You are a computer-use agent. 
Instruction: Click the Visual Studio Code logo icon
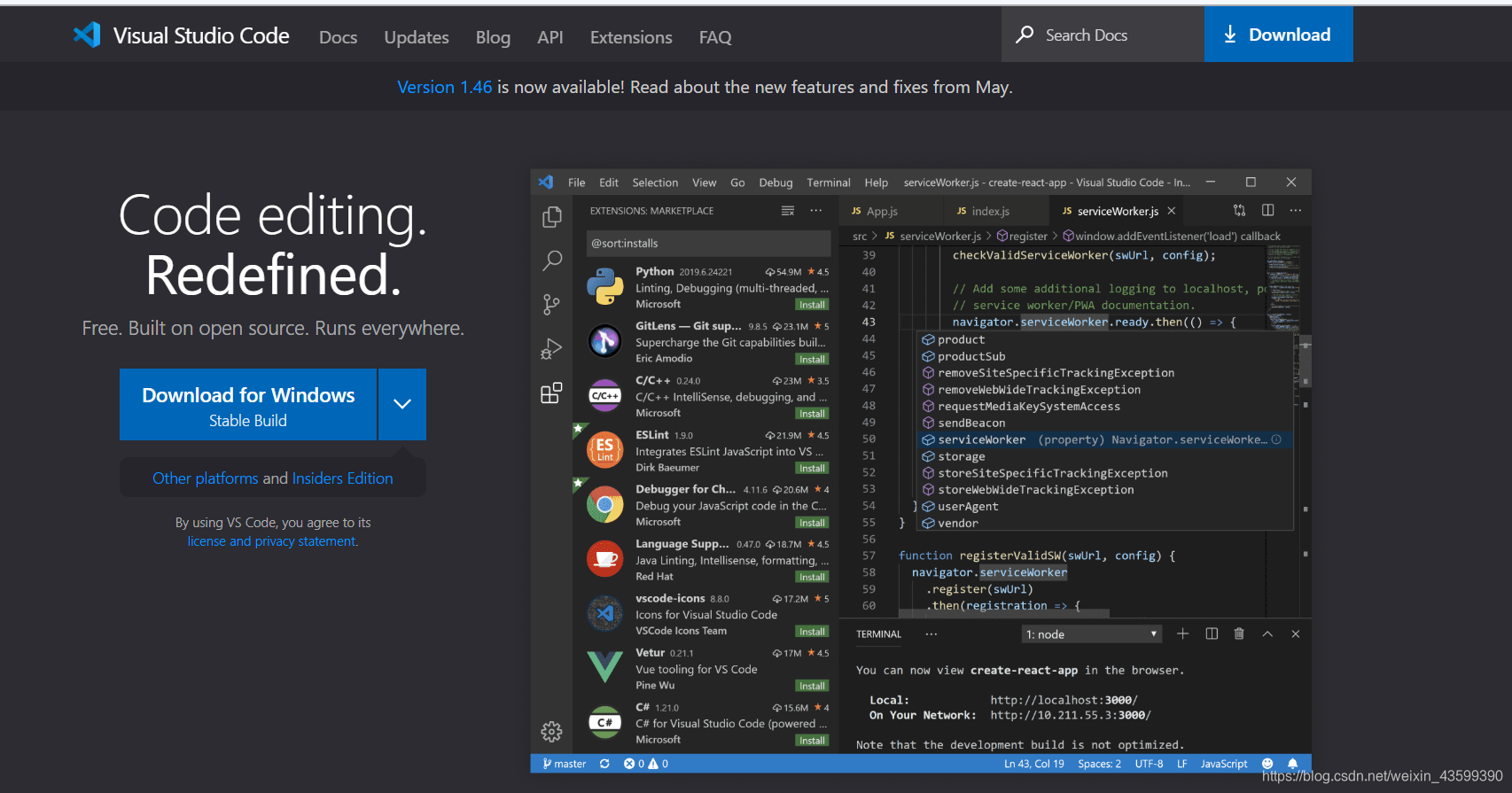click(87, 35)
